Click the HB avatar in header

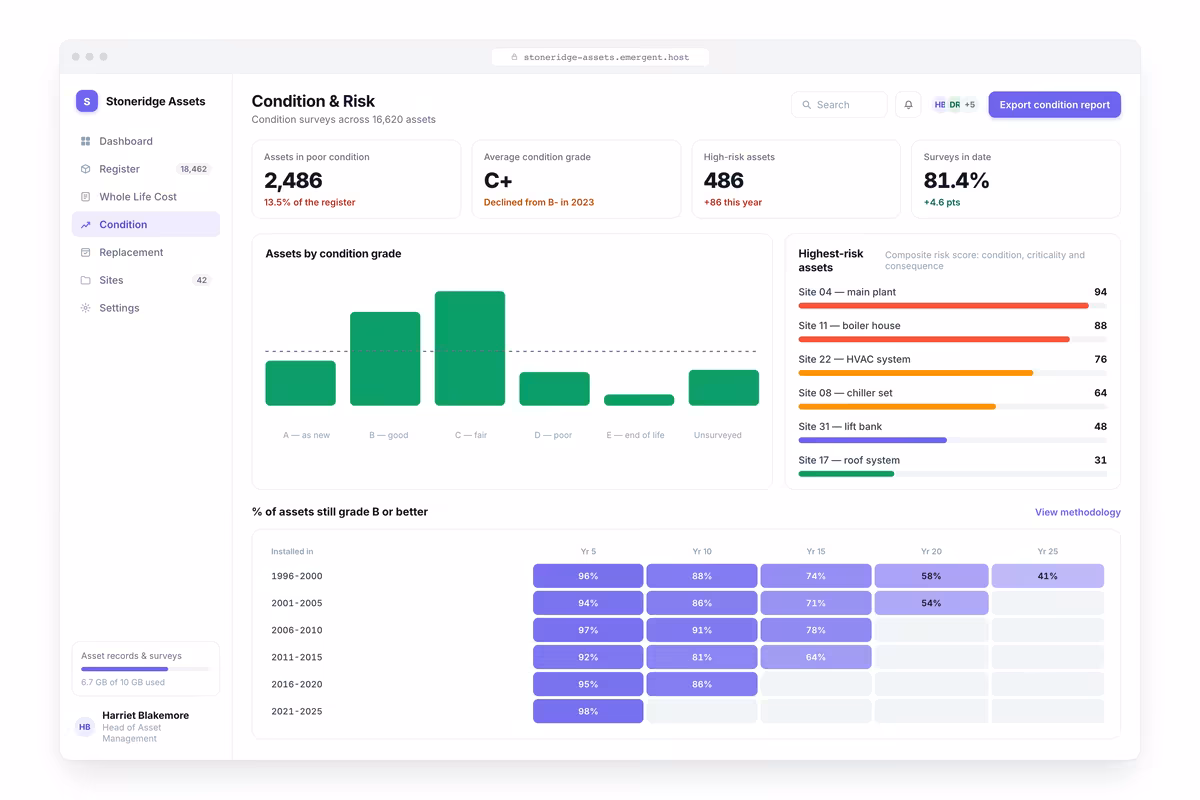click(940, 105)
